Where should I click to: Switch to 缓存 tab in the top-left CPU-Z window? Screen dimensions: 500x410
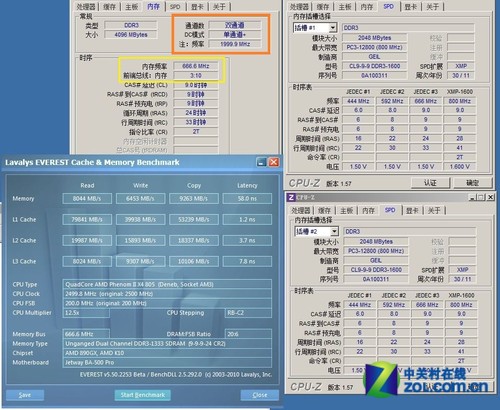pos(110,7)
